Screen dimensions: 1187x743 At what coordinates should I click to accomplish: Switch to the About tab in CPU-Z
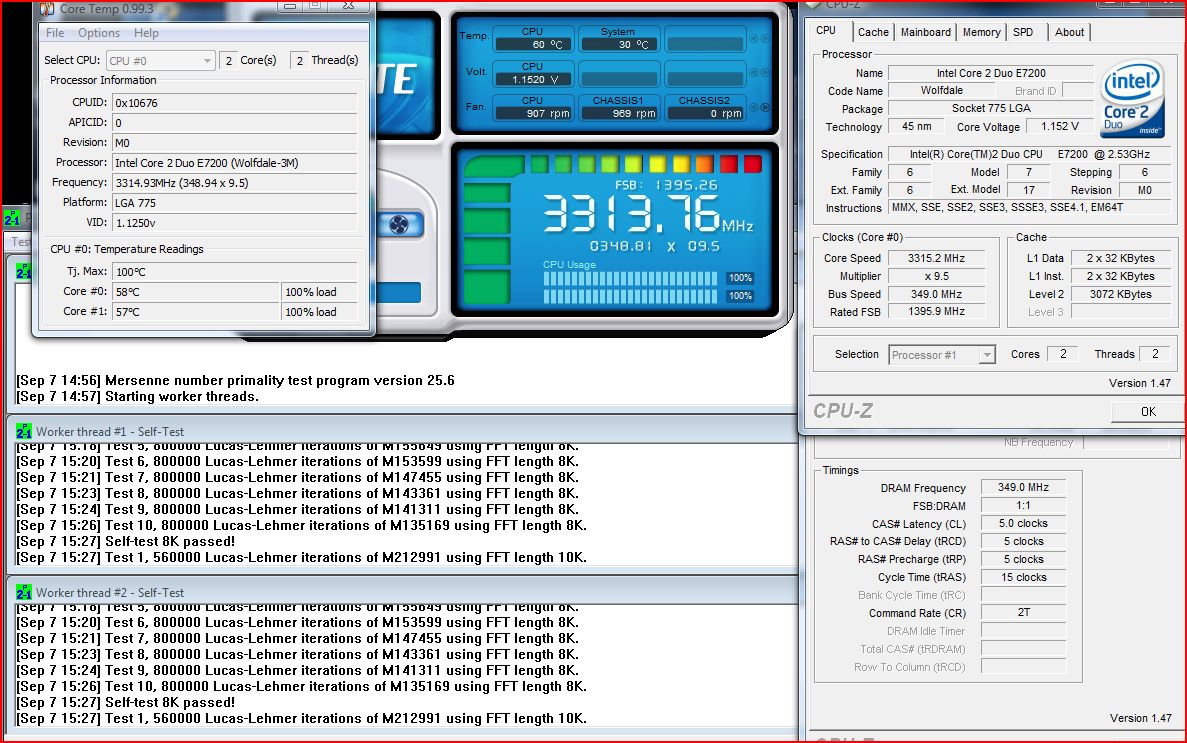pyautogui.click(x=1069, y=32)
